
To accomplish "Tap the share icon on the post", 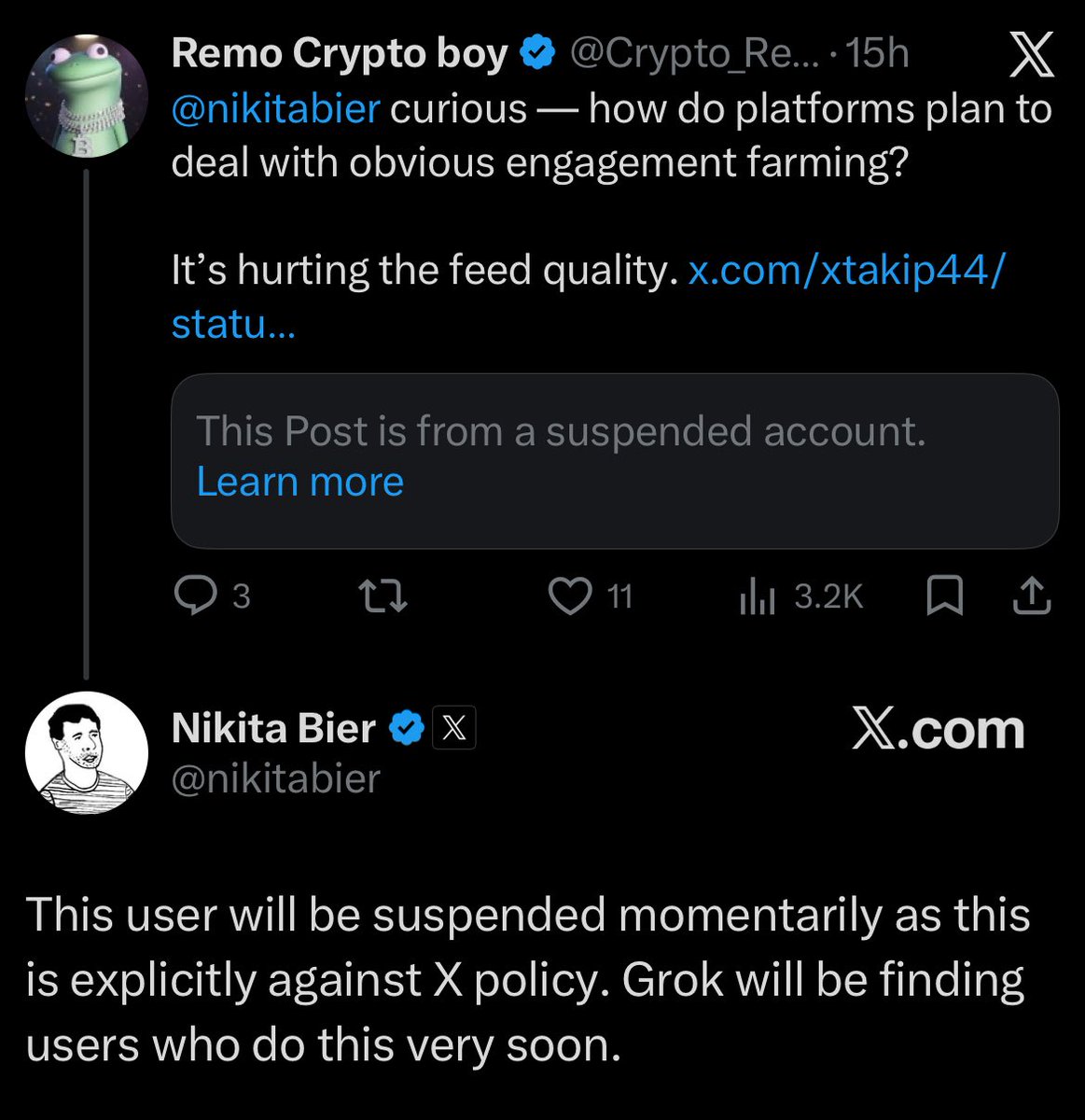I will [1032, 595].
